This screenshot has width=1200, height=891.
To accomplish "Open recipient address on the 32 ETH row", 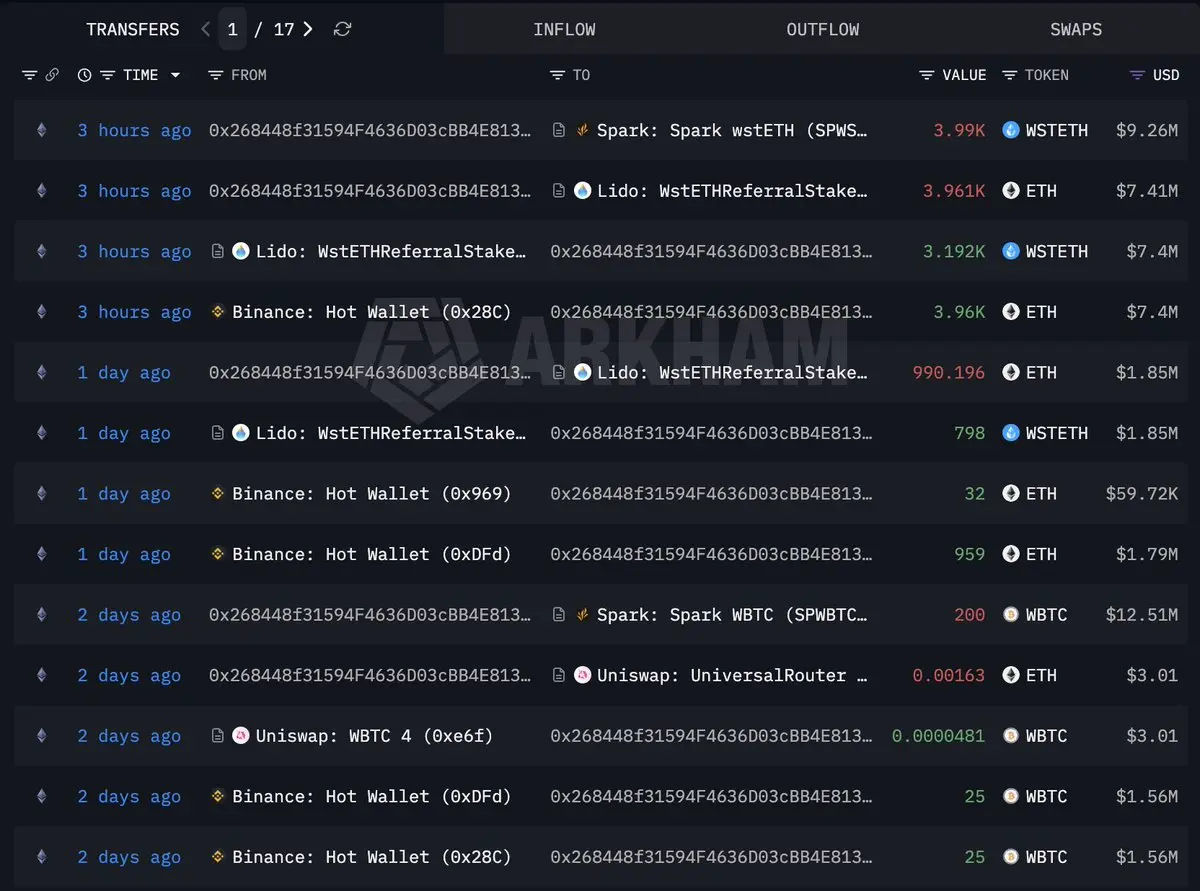I will pos(711,493).
